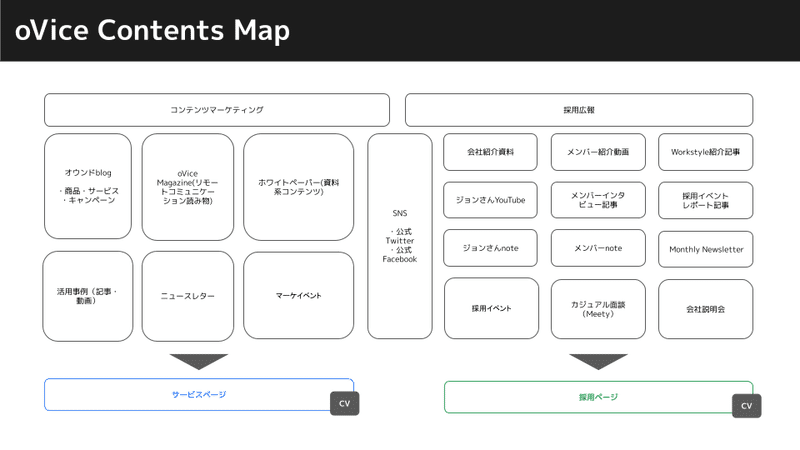Screen dimensions: 800x450
Task: Click the blue サービスページ box
Action: [x=199, y=394]
